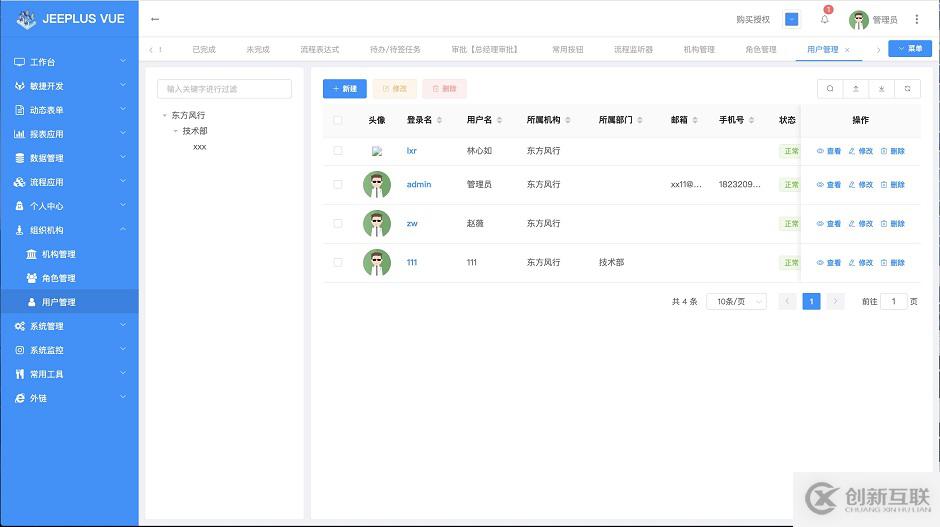Viewport: 940px width, 527px height.
Task: Open 机构管理 in the sidebar menu
Action: [58, 254]
